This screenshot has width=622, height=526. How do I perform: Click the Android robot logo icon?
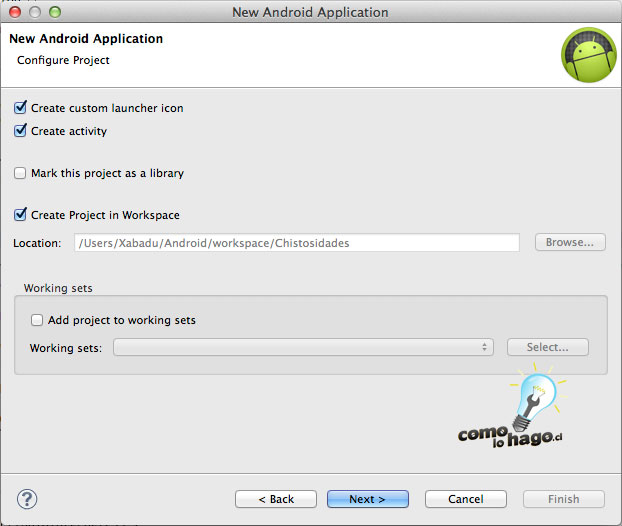[589, 55]
